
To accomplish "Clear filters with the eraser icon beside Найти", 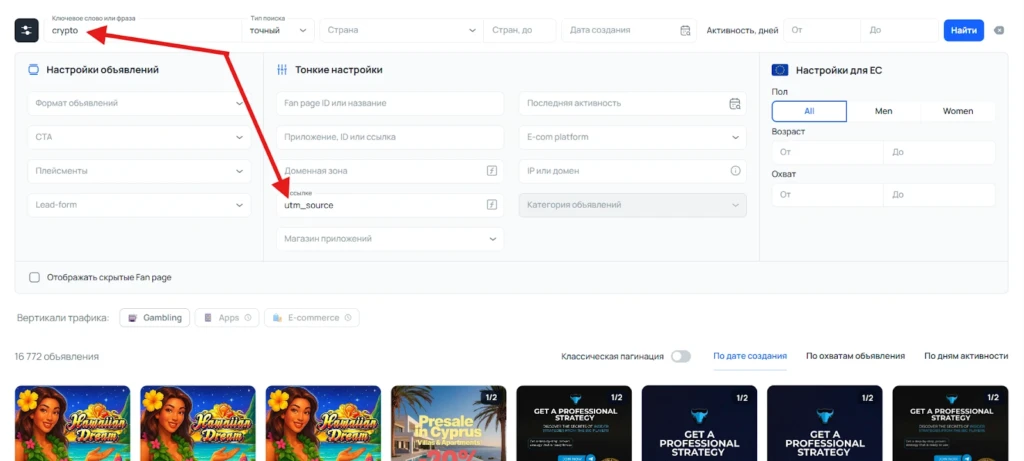I will 999,30.
